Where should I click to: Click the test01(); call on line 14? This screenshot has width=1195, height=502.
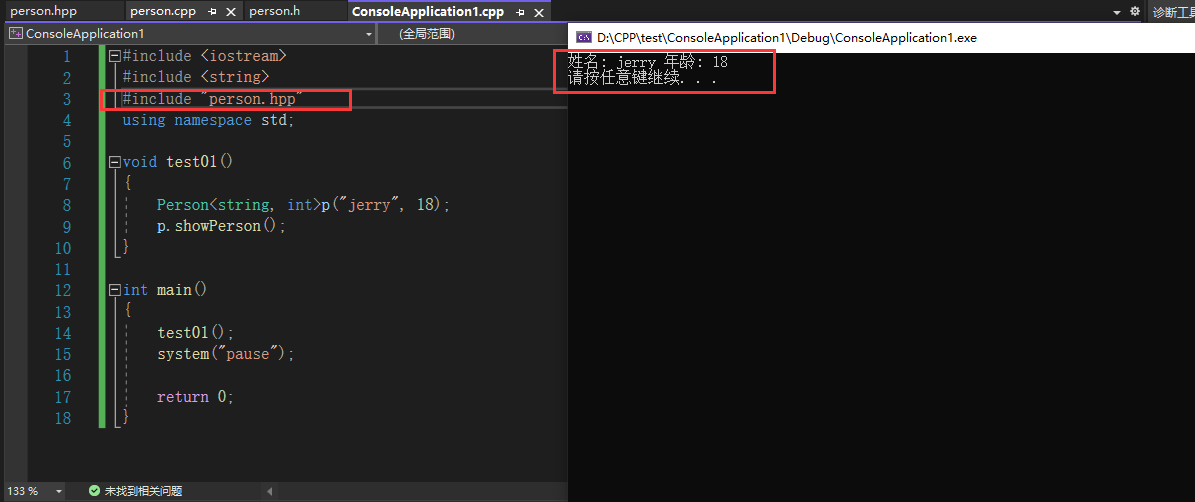point(195,333)
